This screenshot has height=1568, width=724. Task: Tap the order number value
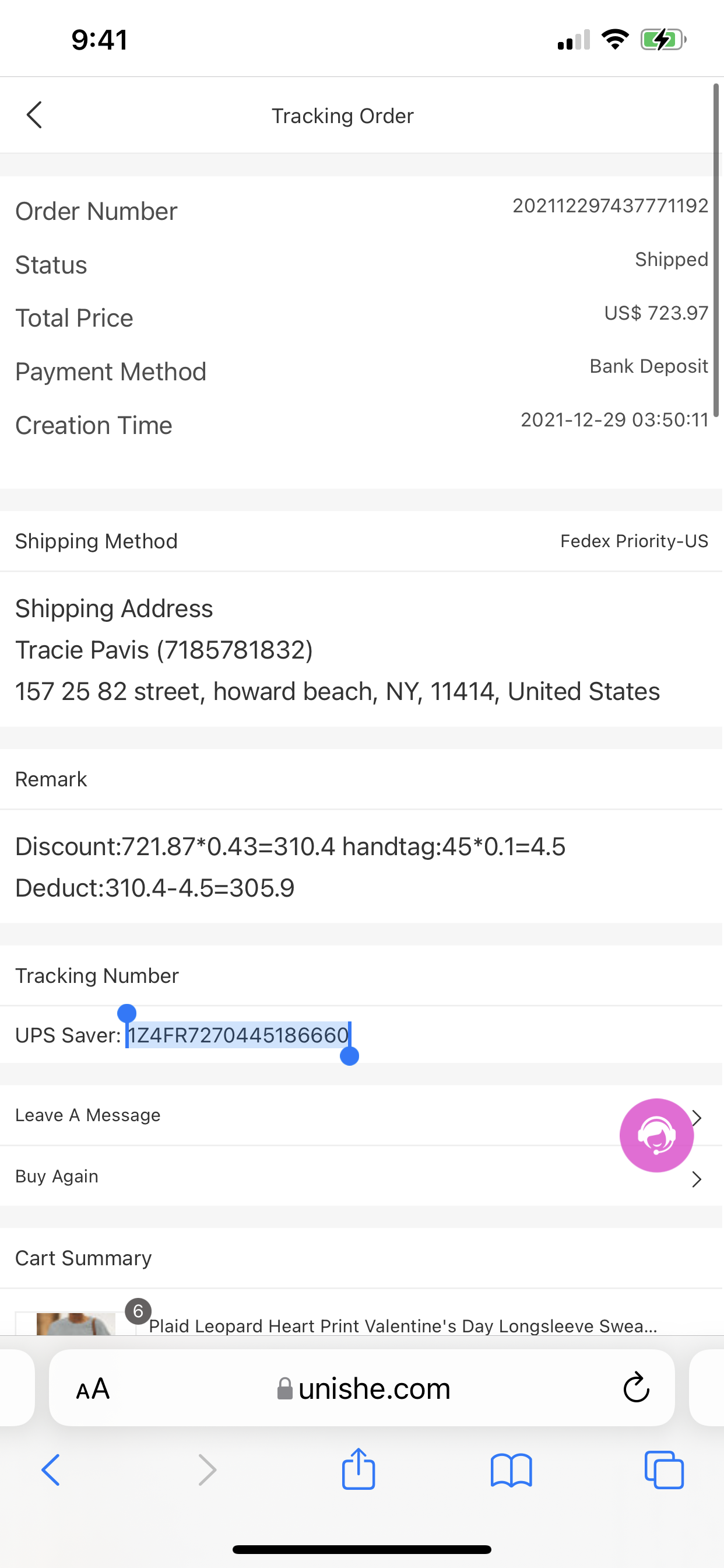click(x=610, y=206)
